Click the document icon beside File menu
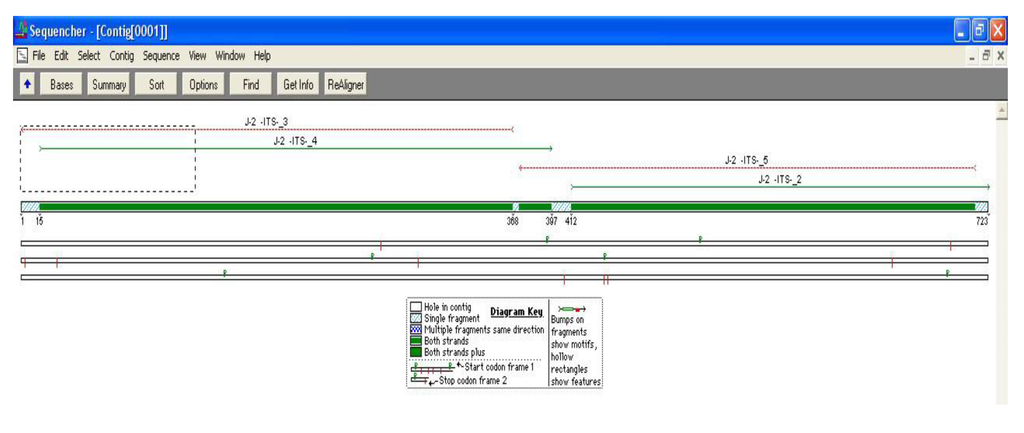1024x433 pixels. (22, 56)
